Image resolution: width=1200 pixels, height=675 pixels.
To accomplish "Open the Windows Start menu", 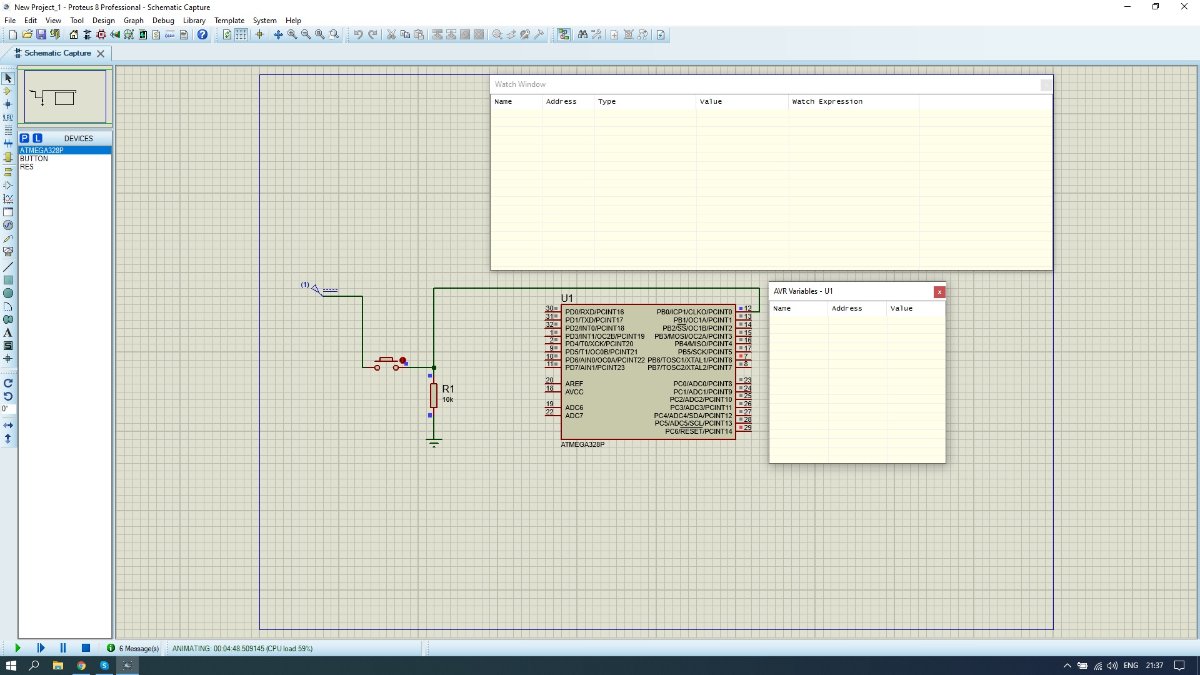I will (x=13, y=665).
